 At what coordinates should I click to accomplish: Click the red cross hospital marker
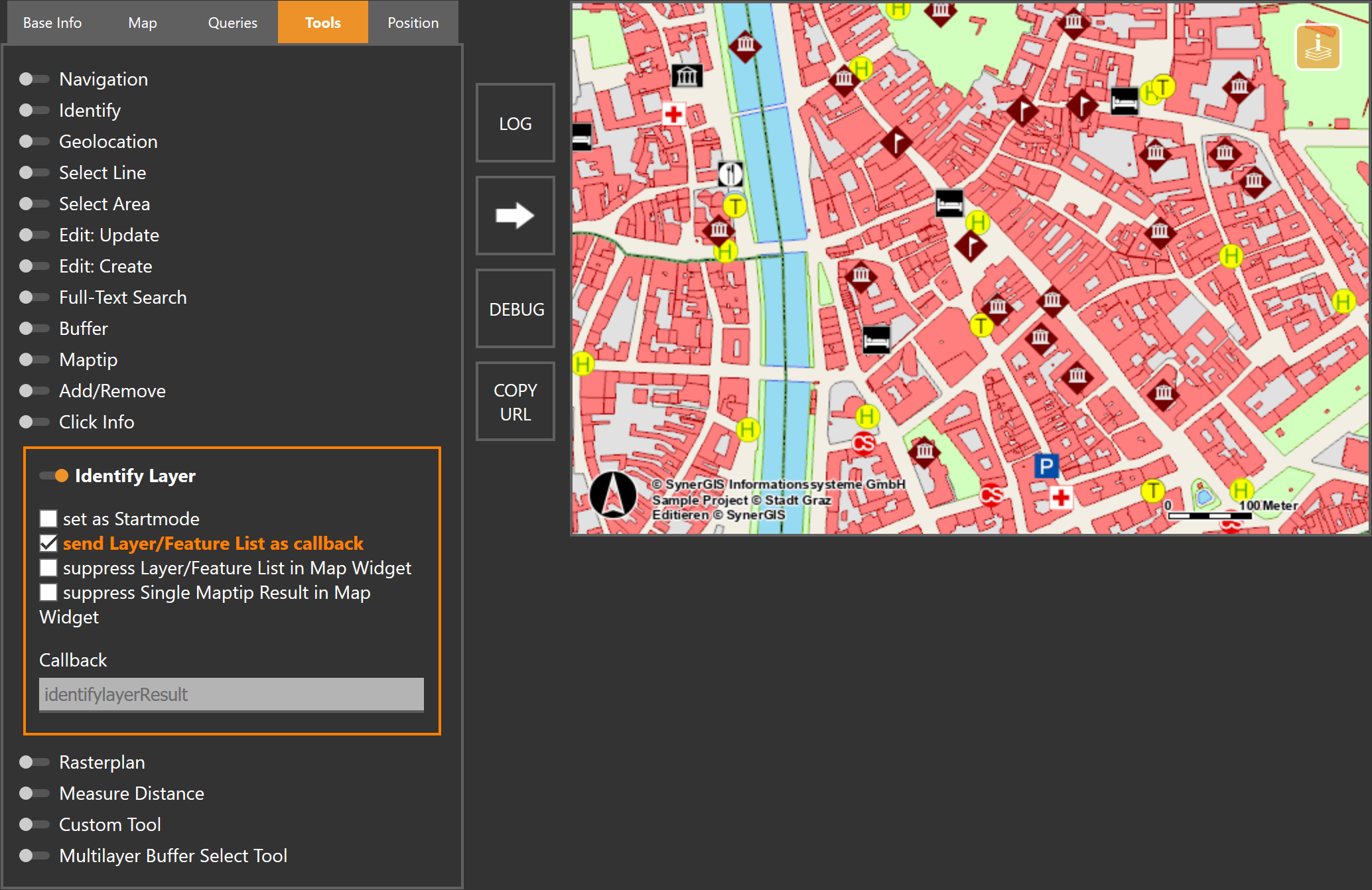click(x=675, y=115)
